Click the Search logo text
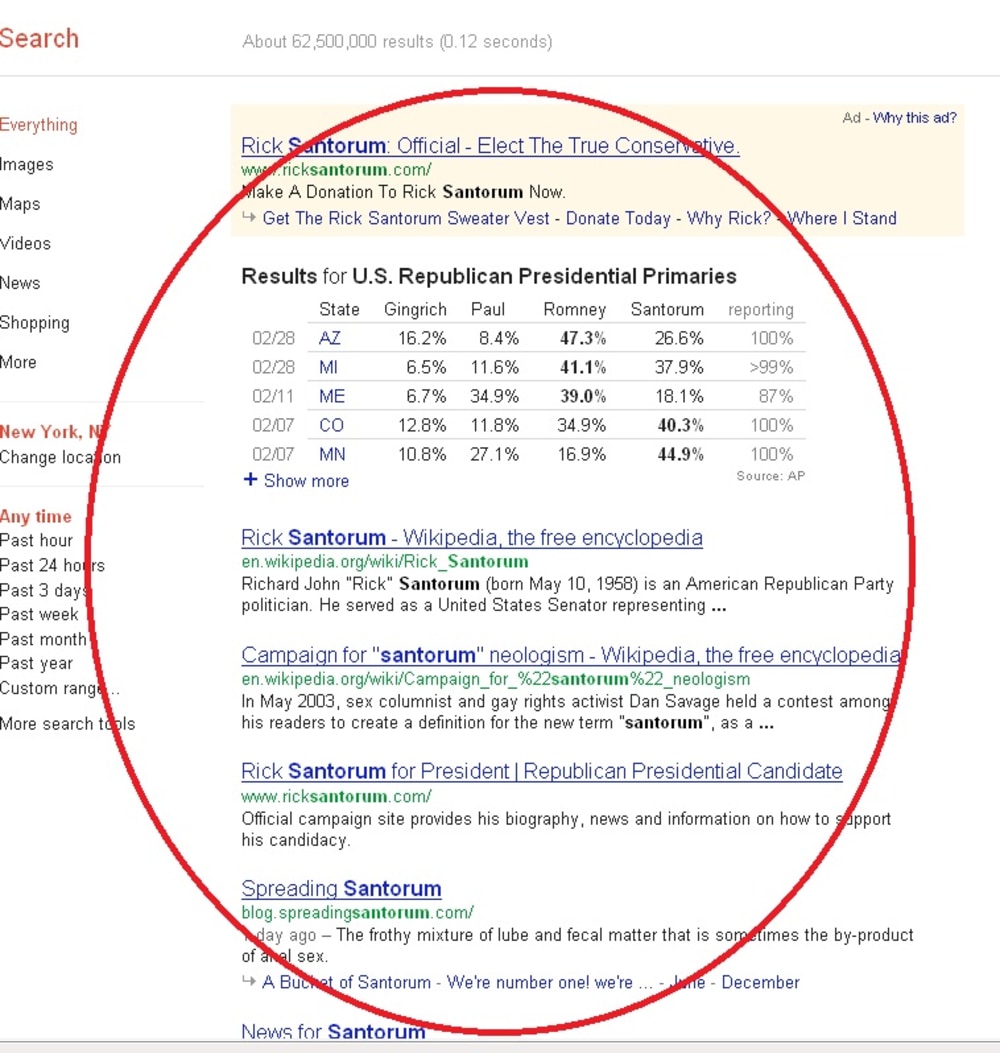The image size is (1000, 1053). [40, 38]
